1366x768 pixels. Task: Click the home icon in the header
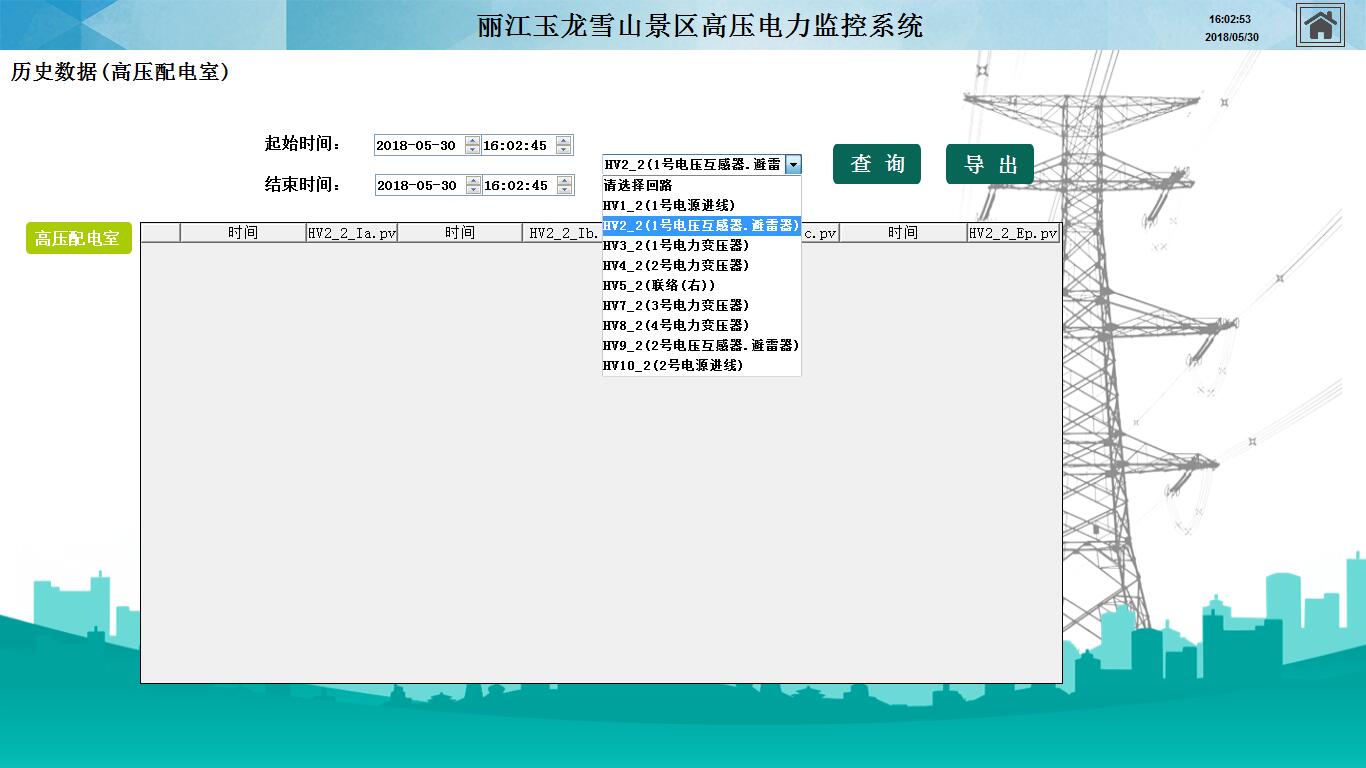1320,25
